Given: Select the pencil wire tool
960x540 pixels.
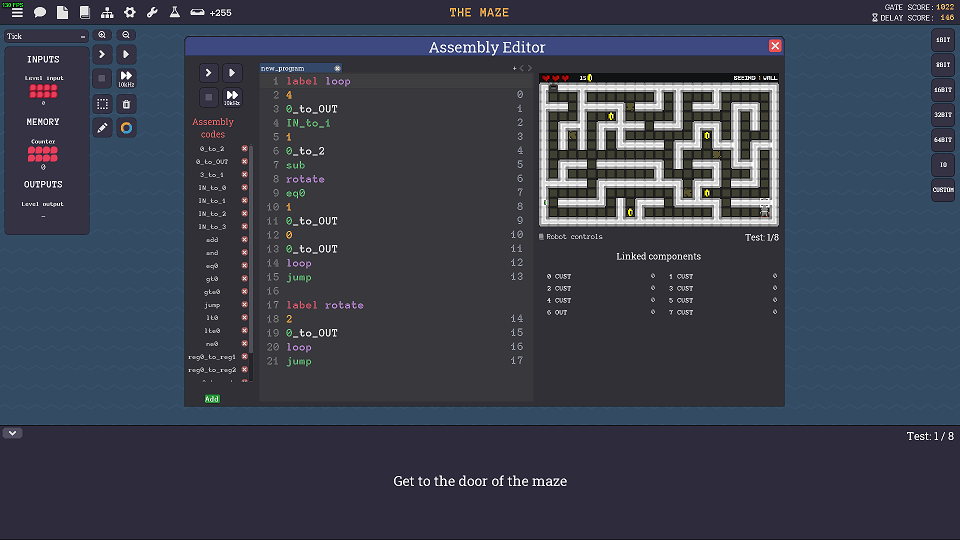Looking at the screenshot, I should (102, 128).
